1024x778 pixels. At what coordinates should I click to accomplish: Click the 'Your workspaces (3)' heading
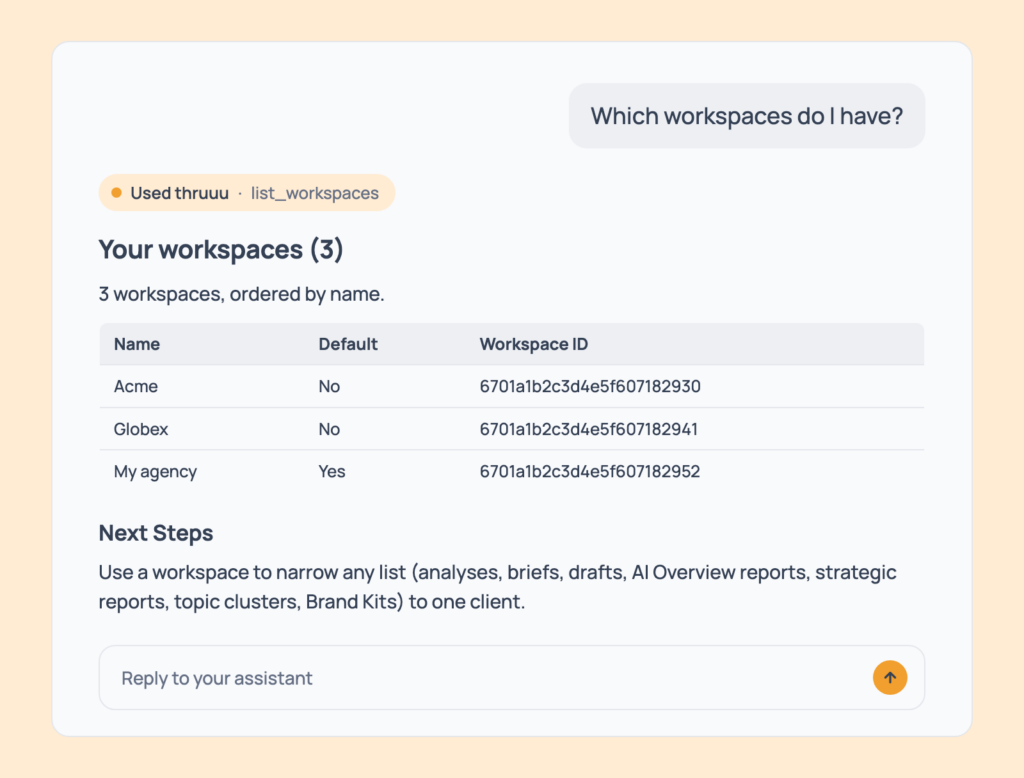click(x=221, y=250)
